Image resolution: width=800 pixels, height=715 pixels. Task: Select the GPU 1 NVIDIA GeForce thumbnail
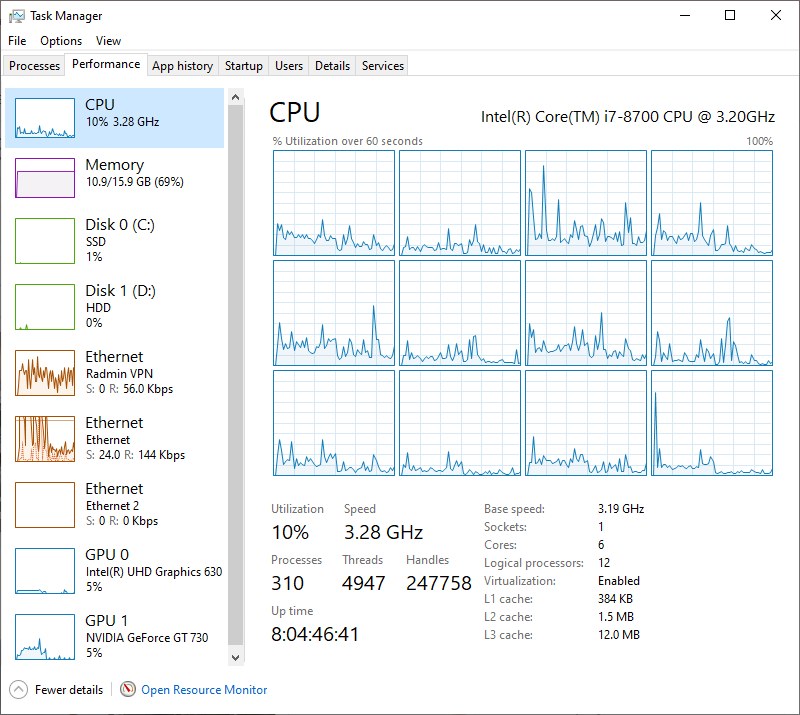[x=45, y=637]
